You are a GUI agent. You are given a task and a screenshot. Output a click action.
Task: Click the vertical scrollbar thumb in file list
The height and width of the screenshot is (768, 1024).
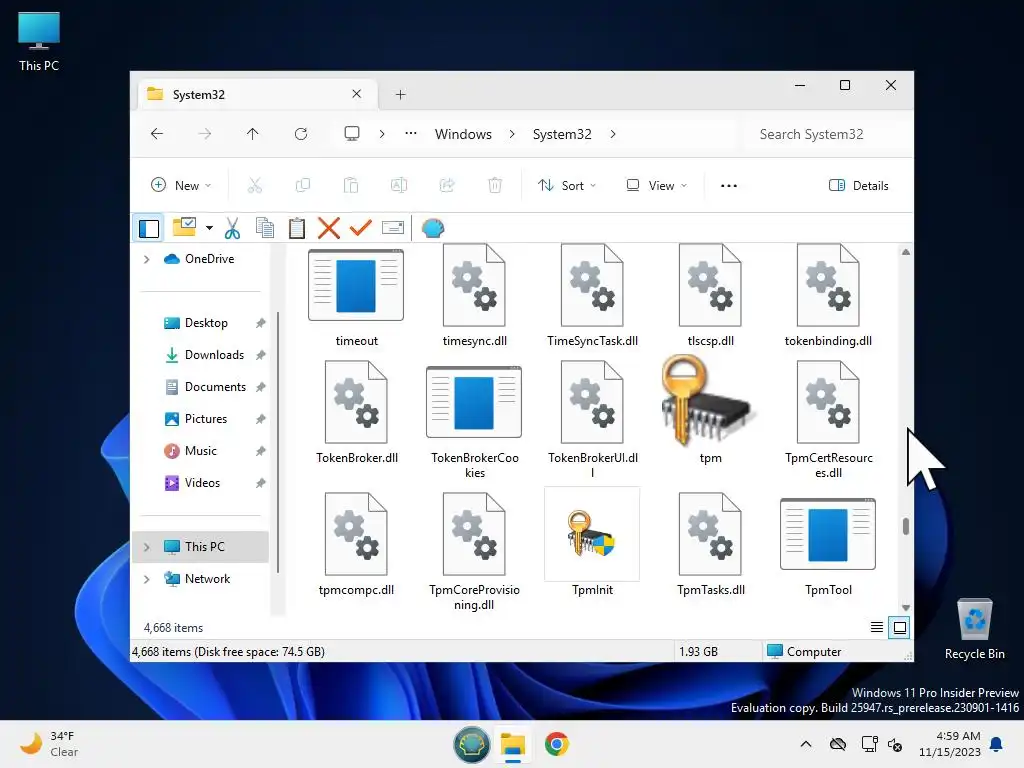[905, 526]
